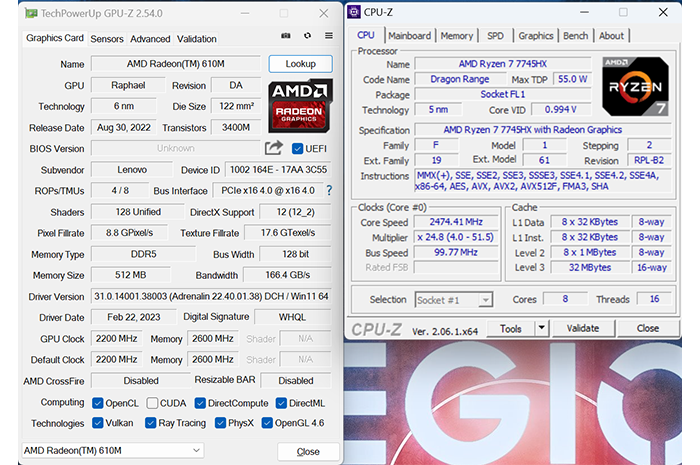This screenshot has width=700, height=465.
Task: Click the BIOS Version Unknown field
Action: (175, 148)
